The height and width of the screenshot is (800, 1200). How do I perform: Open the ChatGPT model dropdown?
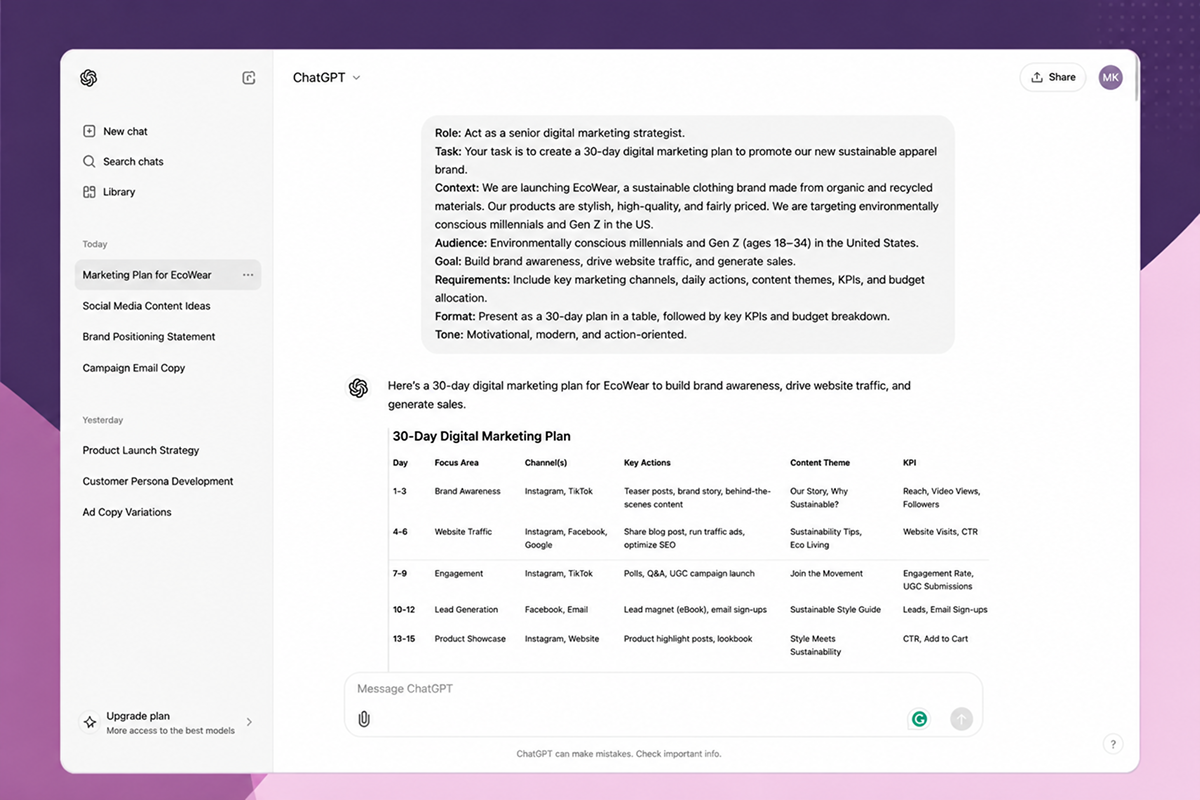[326, 77]
